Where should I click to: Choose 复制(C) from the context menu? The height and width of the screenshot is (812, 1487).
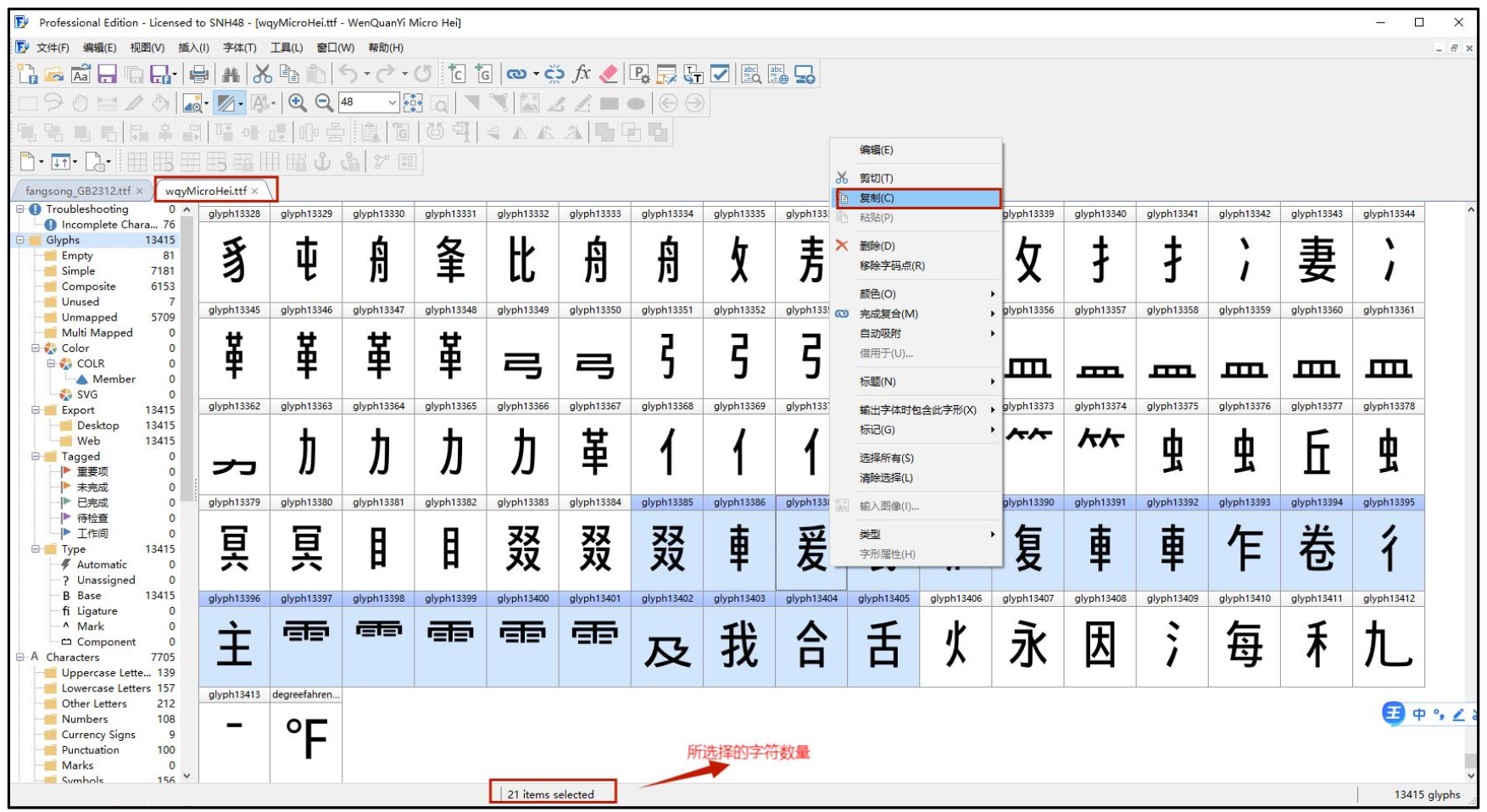(877, 198)
